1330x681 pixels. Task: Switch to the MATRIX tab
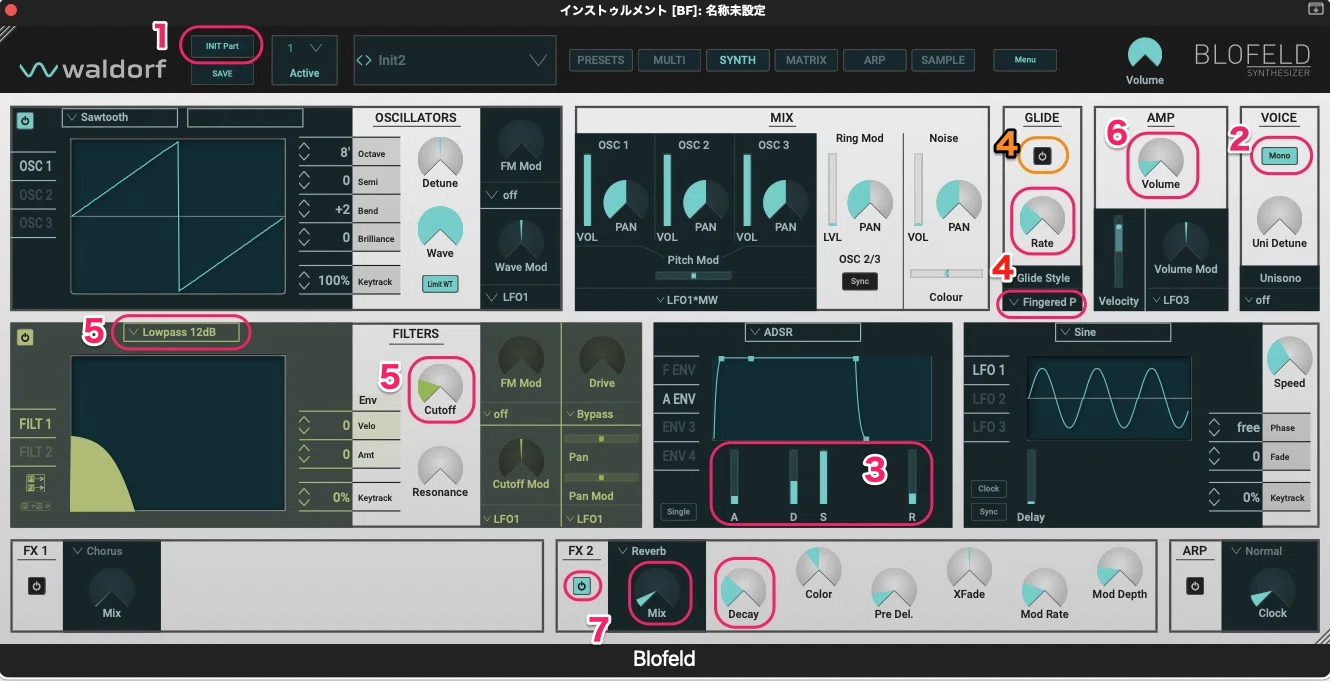pyautogui.click(x=806, y=60)
